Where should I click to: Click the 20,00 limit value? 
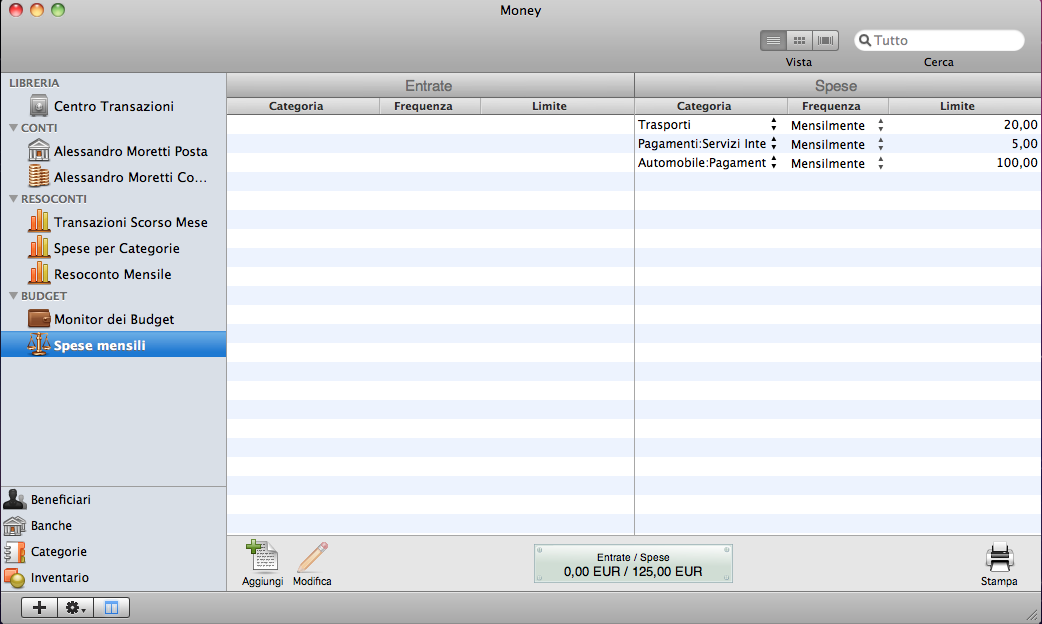[1020, 124]
